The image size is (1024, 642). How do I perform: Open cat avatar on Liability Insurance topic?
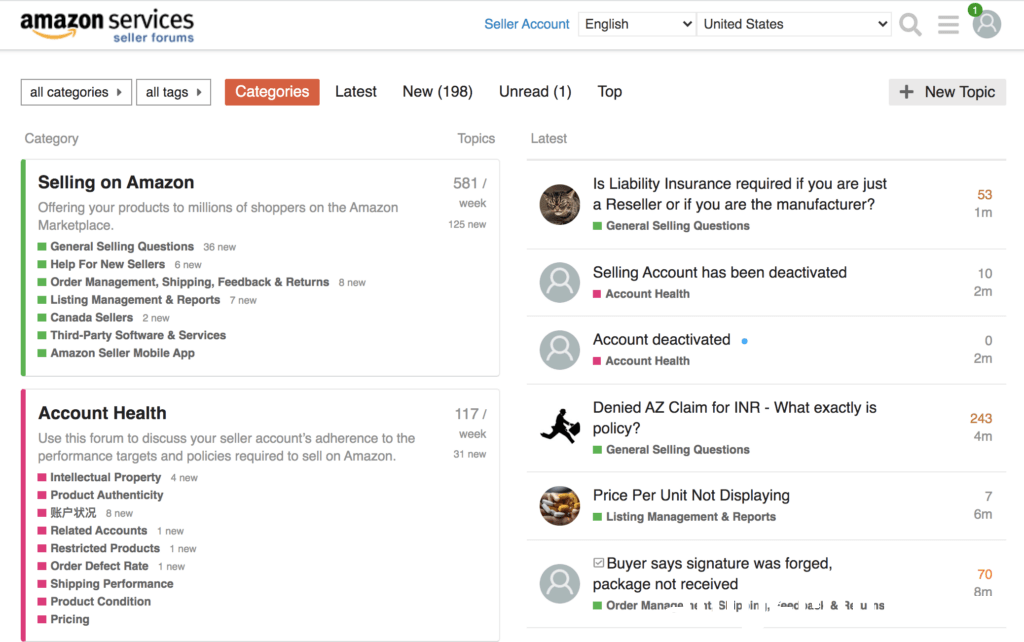coord(560,204)
